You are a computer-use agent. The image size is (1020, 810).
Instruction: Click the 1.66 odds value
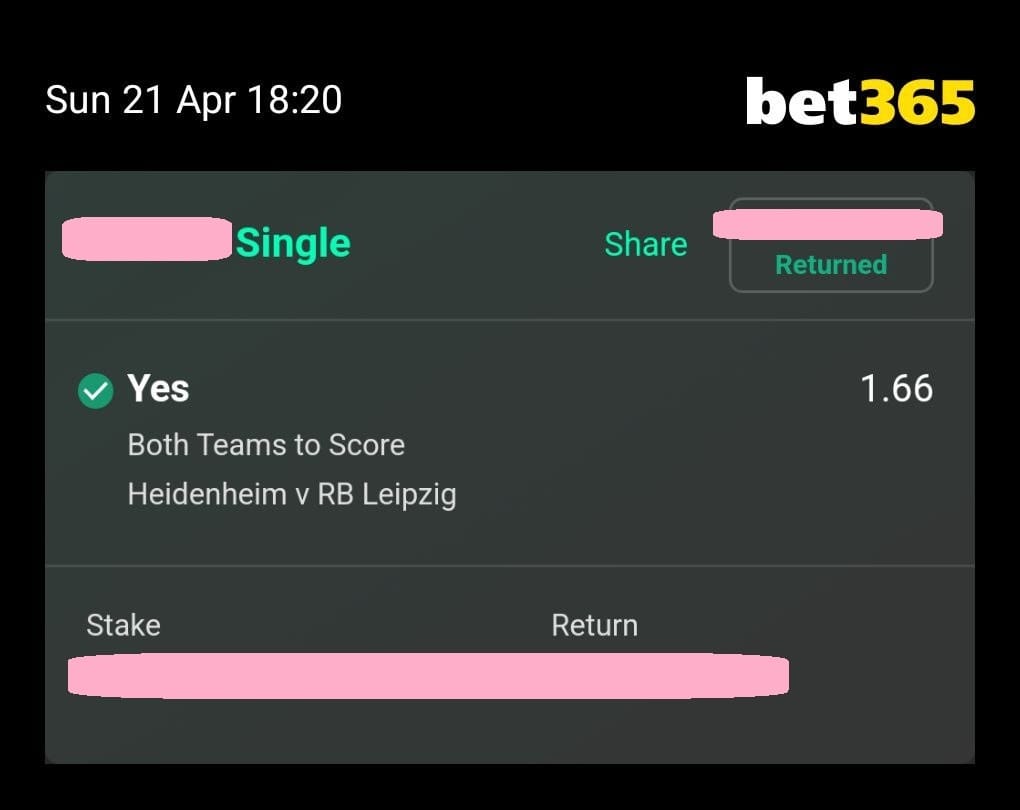pos(896,388)
